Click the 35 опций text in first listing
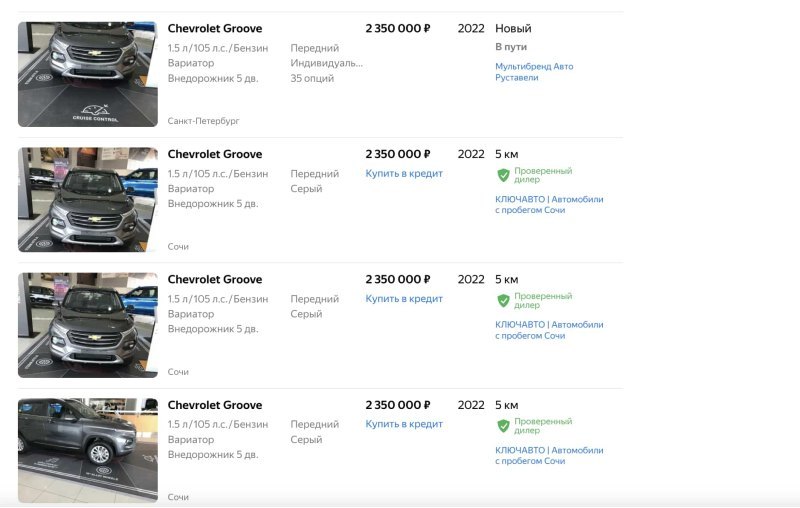Viewport: 800px width, 508px height. pos(312,79)
